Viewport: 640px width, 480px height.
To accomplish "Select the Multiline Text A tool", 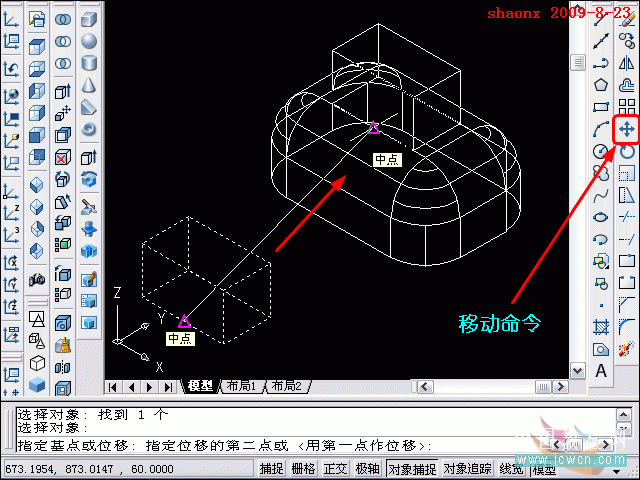I will tap(601, 371).
